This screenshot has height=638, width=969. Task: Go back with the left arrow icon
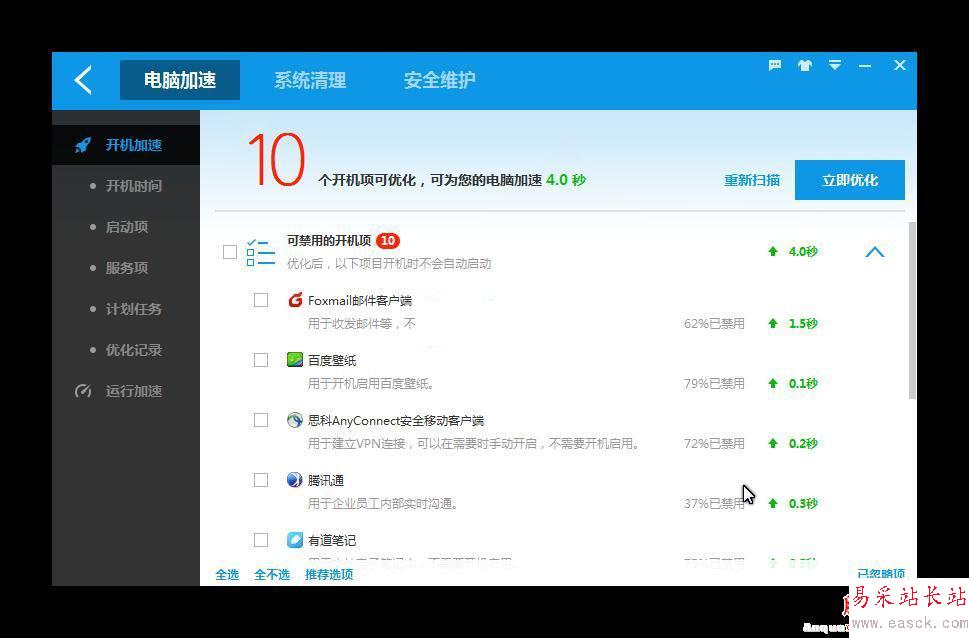[x=83, y=80]
